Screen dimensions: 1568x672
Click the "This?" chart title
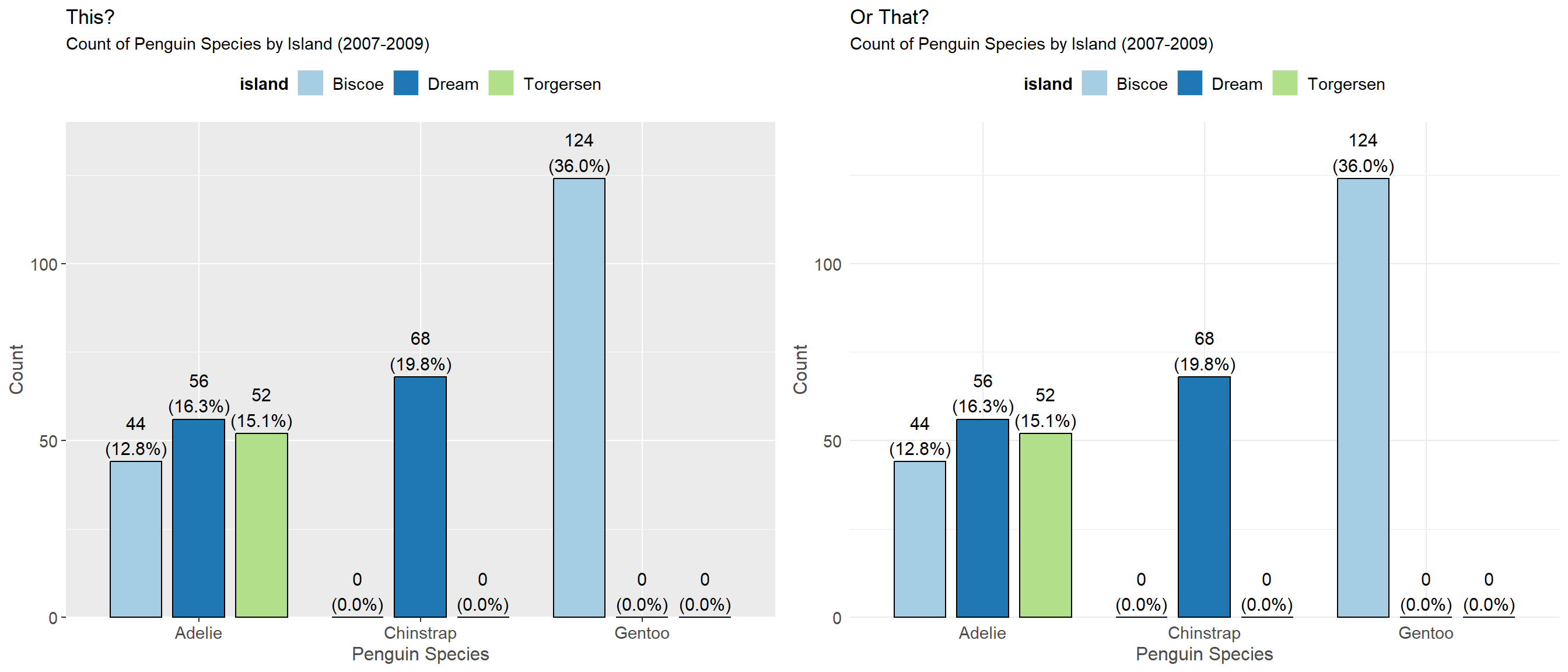(90, 17)
